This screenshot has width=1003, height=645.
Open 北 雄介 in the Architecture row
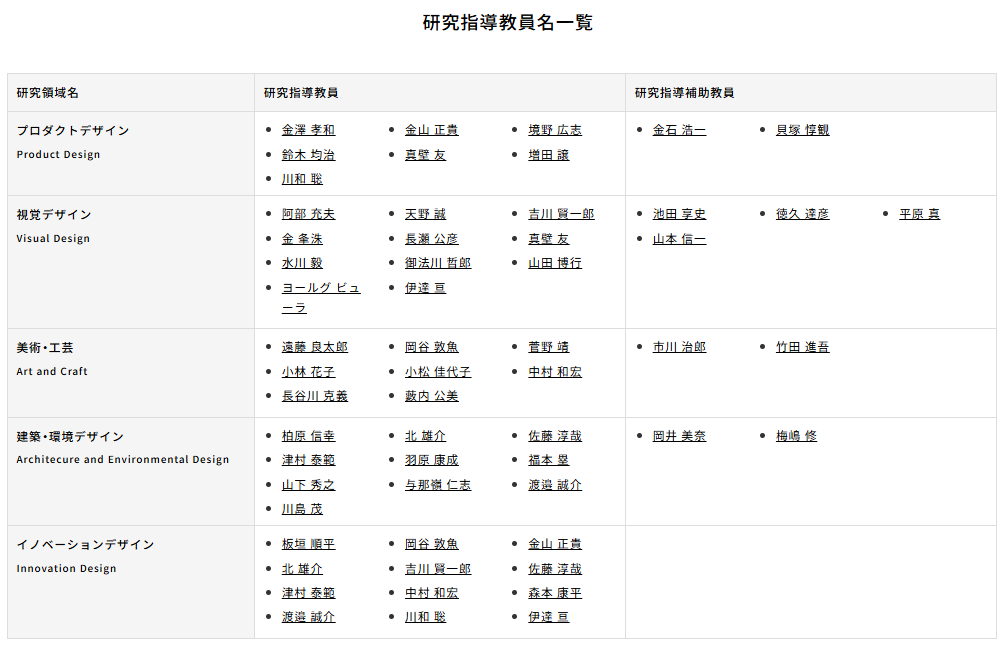click(425, 436)
